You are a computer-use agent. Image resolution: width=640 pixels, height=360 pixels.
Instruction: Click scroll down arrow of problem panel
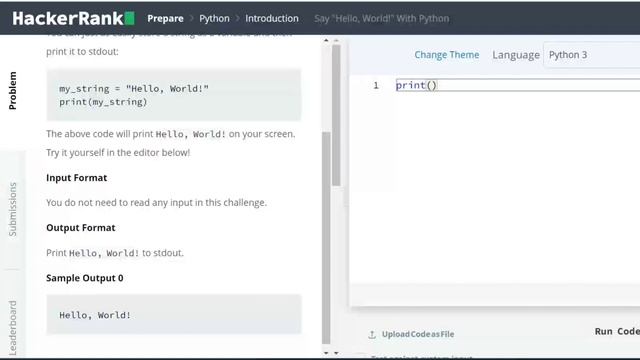pos(326,353)
